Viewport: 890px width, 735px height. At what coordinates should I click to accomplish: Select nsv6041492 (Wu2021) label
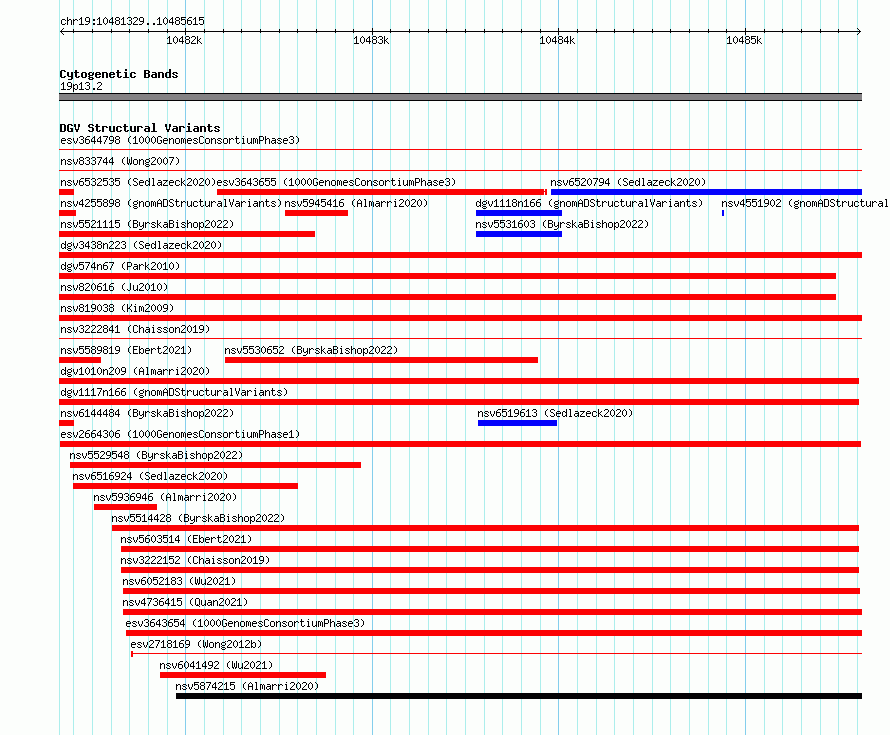point(216,665)
